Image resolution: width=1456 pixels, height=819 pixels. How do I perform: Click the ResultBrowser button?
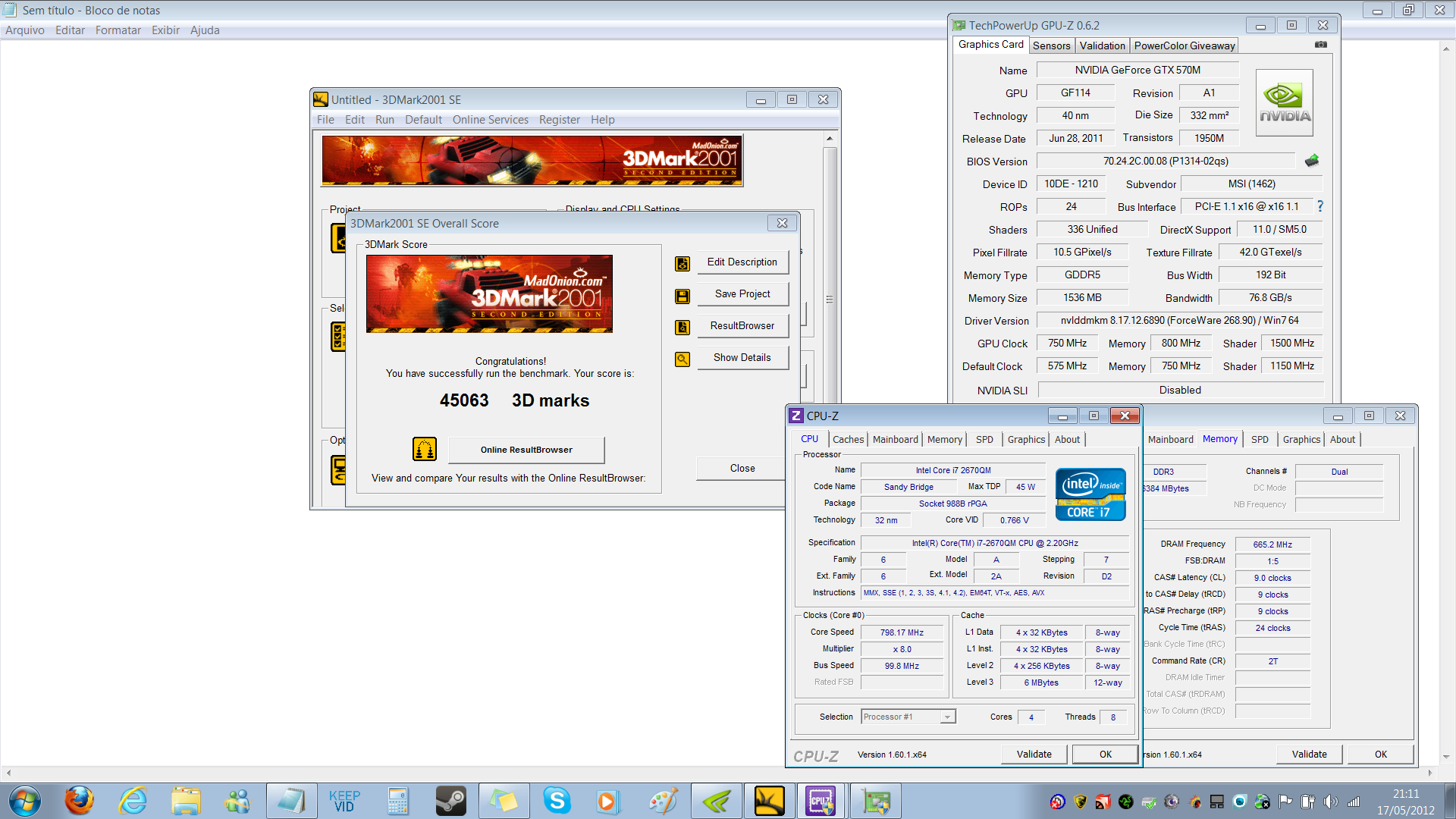(x=742, y=326)
